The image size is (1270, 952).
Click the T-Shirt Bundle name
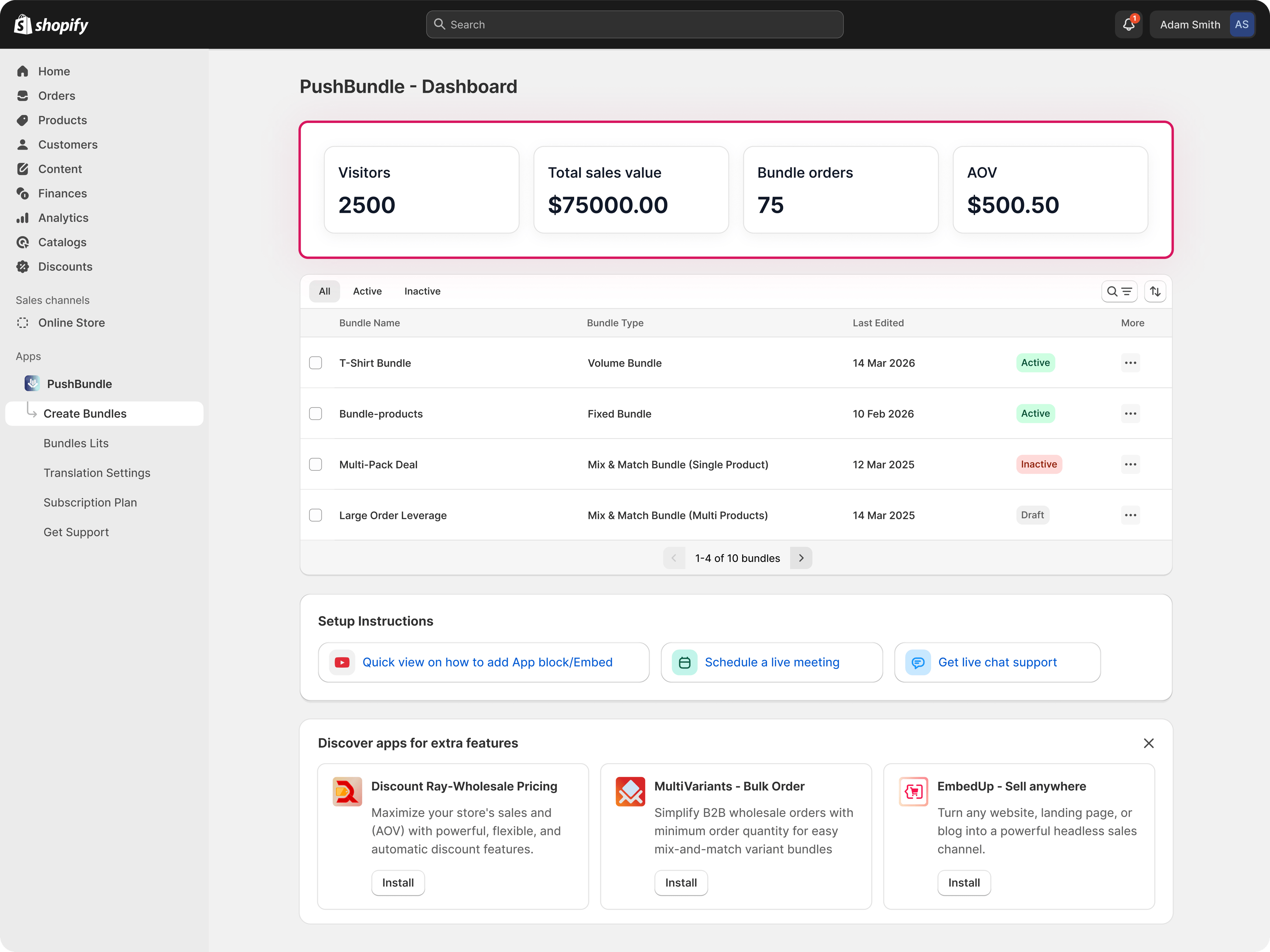(375, 363)
